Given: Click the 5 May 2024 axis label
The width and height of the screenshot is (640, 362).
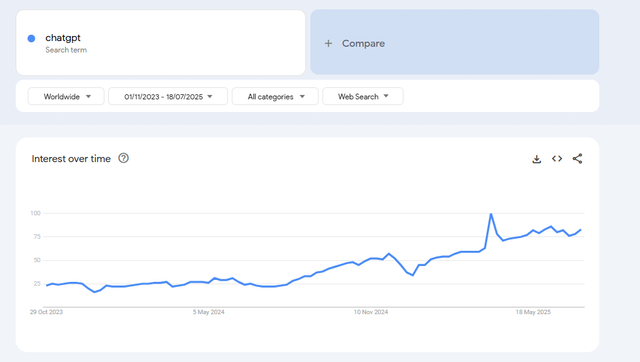Looking at the screenshot, I should tap(209, 312).
